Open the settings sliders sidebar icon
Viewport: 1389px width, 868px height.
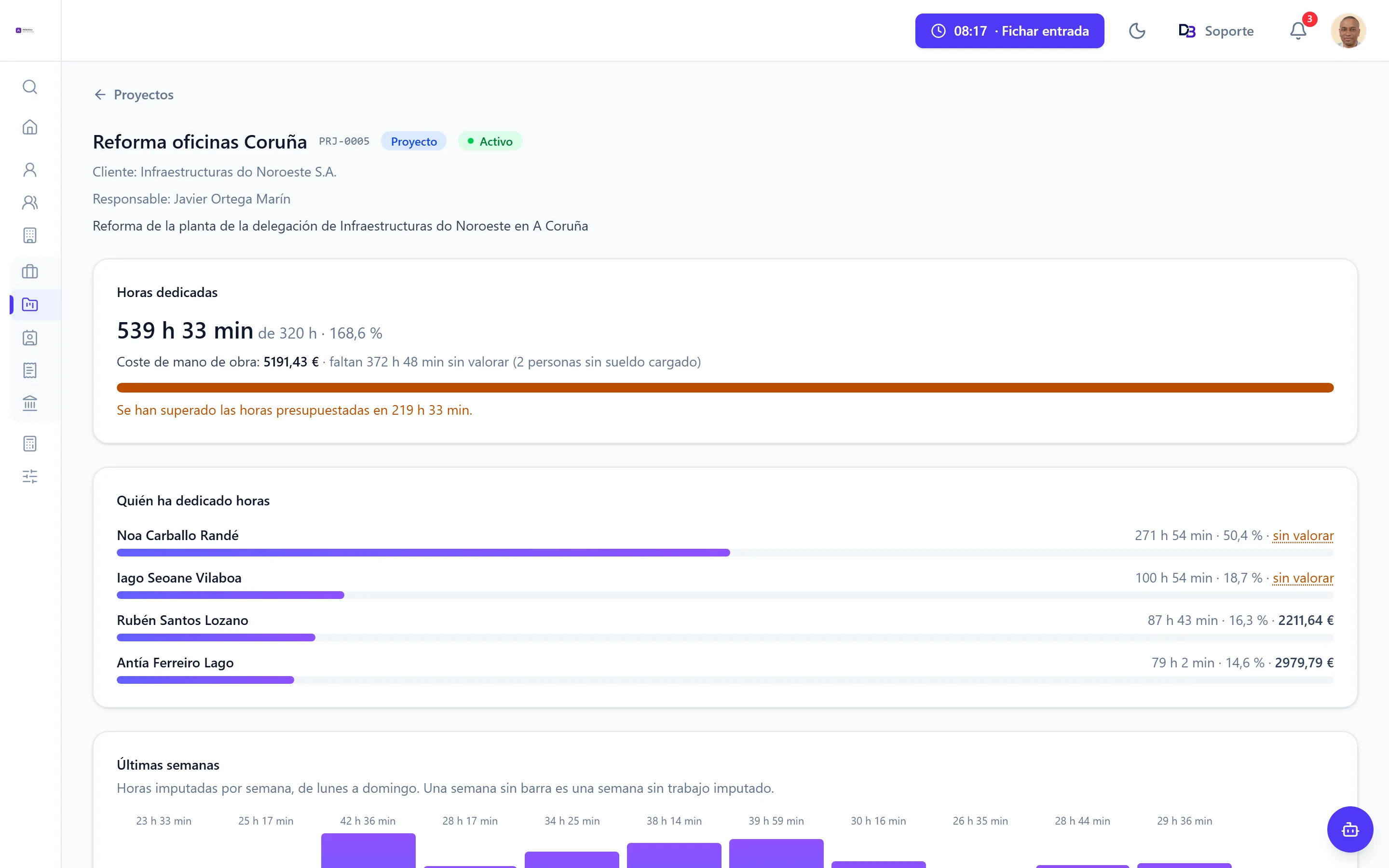[x=30, y=476]
